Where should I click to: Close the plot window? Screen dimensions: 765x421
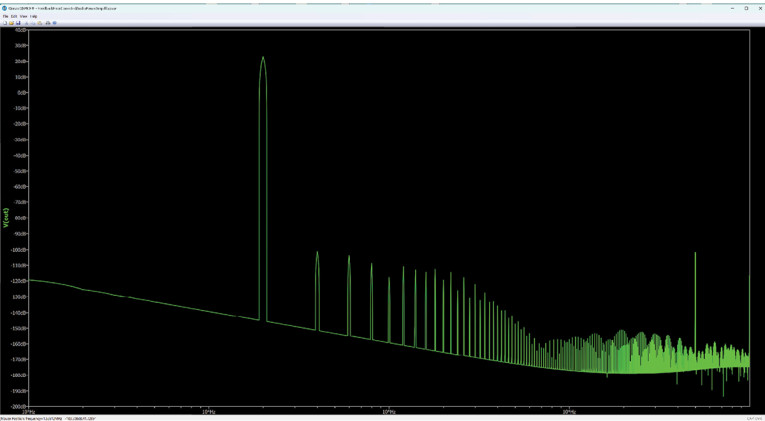759,8
